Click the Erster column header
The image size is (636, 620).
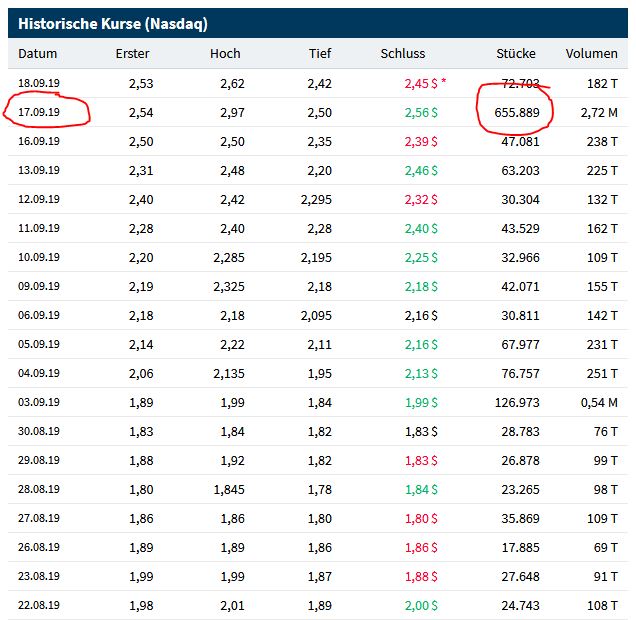(132, 54)
